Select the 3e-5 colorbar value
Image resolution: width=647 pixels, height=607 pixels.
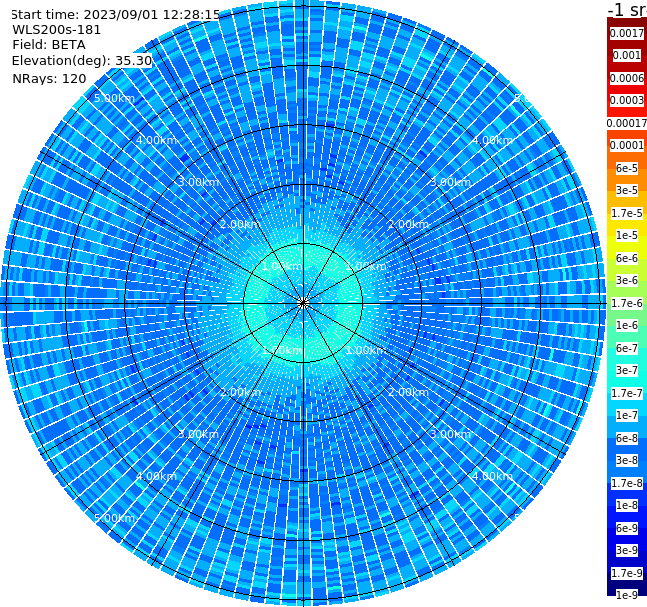click(x=627, y=190)
